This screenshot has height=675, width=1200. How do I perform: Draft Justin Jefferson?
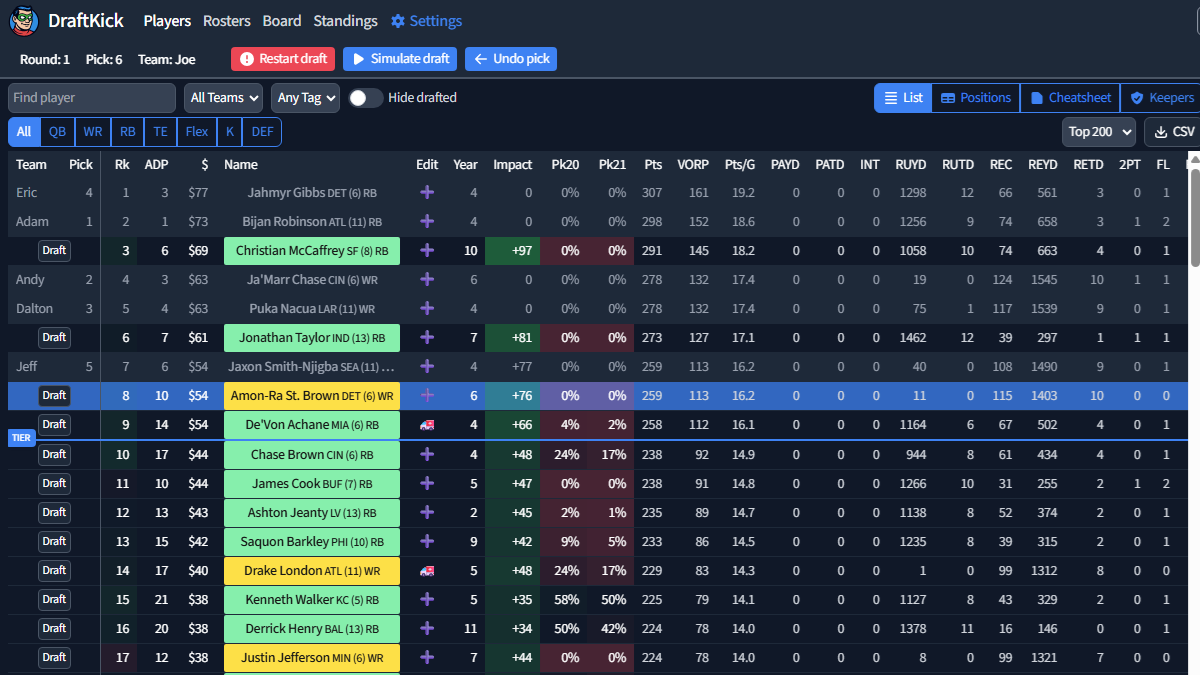(54, 658)
